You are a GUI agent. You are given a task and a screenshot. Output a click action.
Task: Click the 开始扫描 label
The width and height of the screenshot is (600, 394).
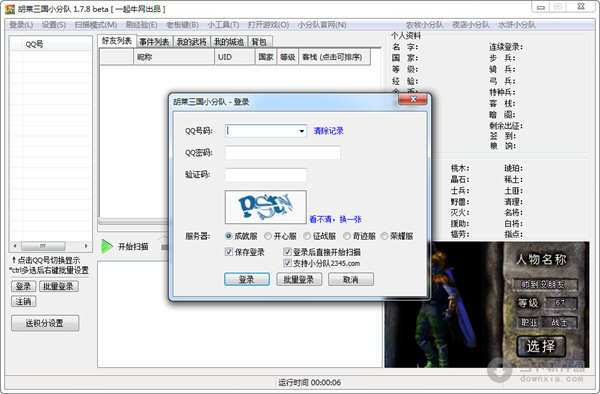click(133, 247)
